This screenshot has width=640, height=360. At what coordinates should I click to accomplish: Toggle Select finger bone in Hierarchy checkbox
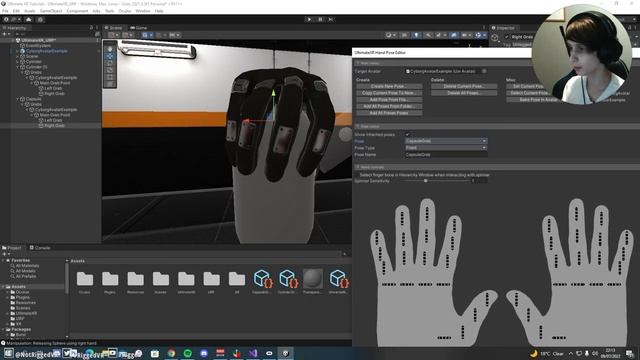coord(357,175)
